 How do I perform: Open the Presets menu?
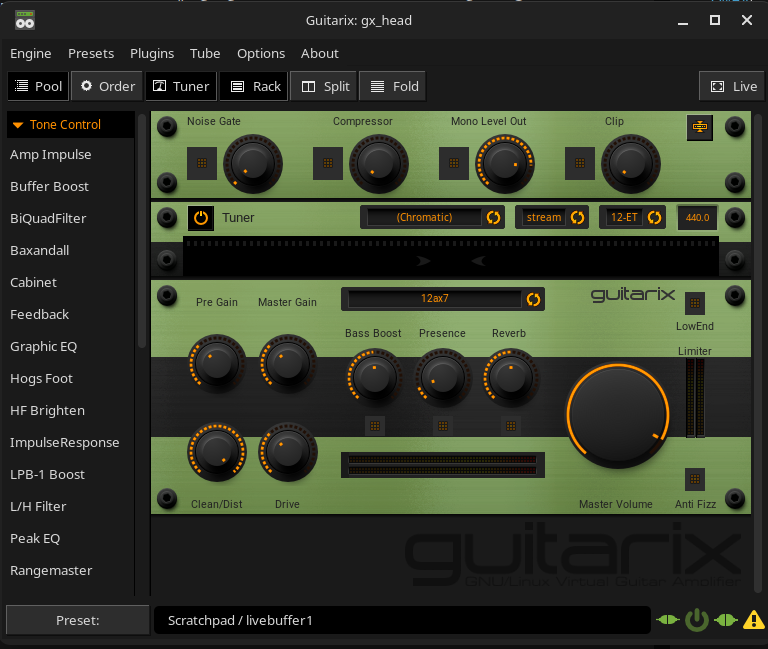coord(91,53)
